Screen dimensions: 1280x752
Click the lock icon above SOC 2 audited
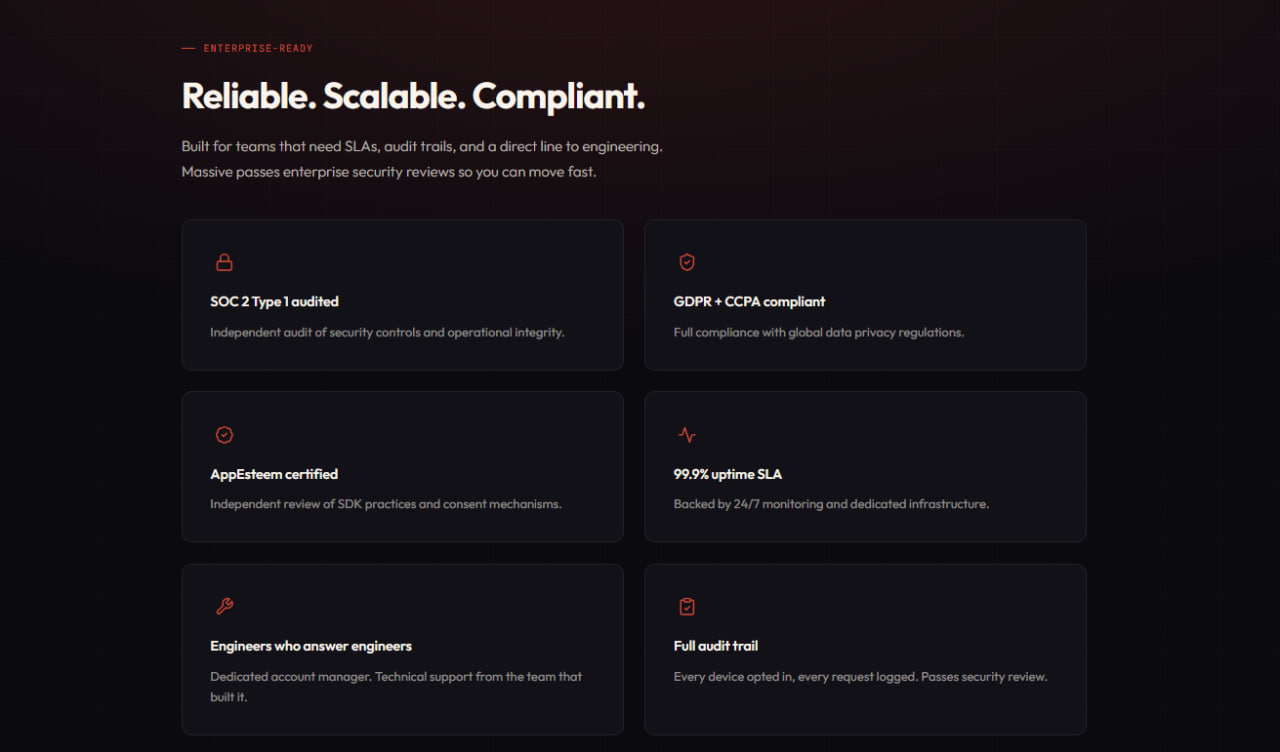224,263
